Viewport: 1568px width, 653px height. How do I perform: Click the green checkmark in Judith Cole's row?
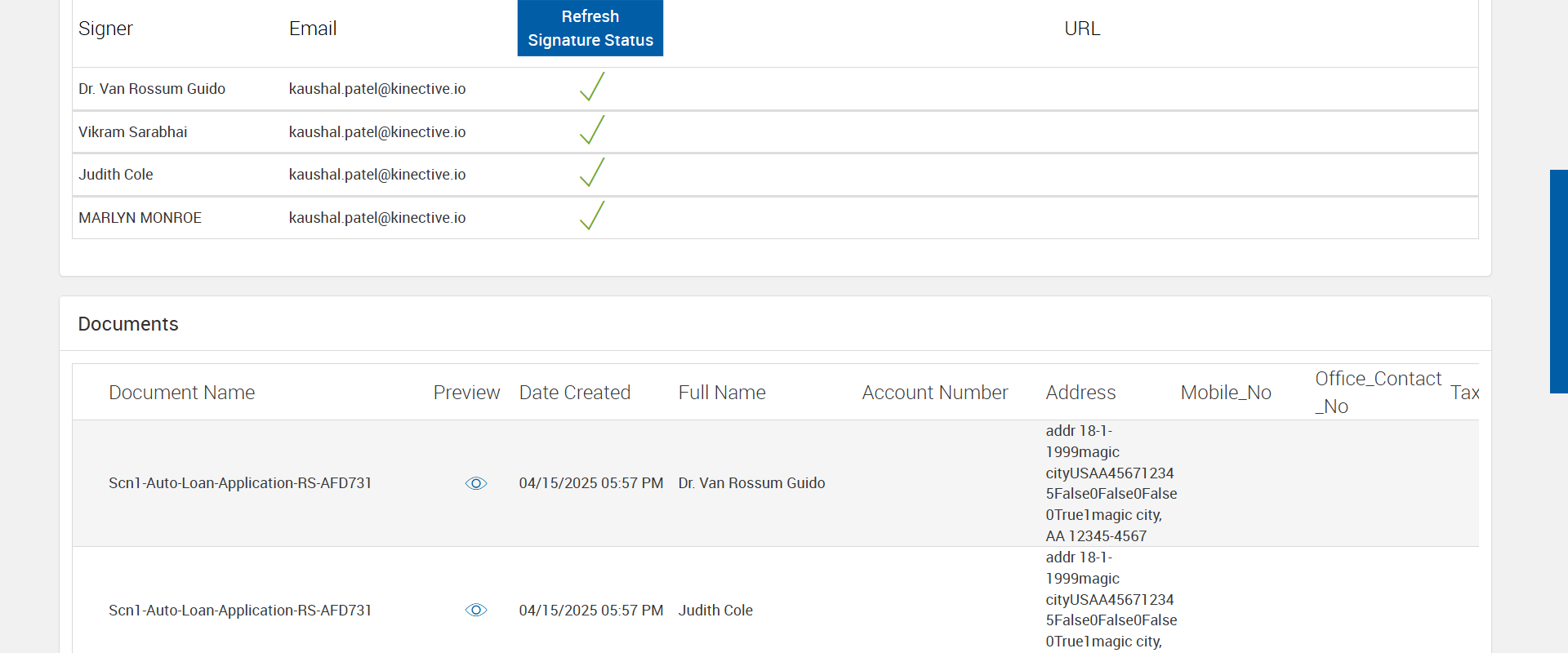pos(592,173)
